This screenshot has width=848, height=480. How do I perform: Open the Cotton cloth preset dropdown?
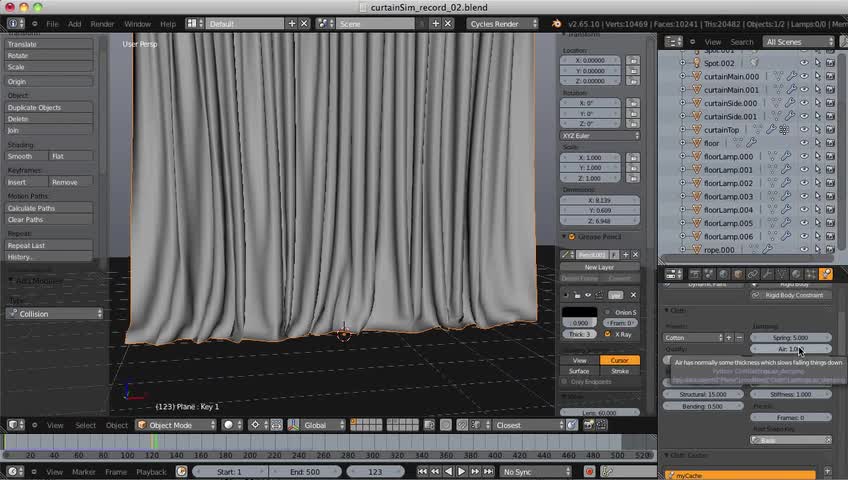693,337
